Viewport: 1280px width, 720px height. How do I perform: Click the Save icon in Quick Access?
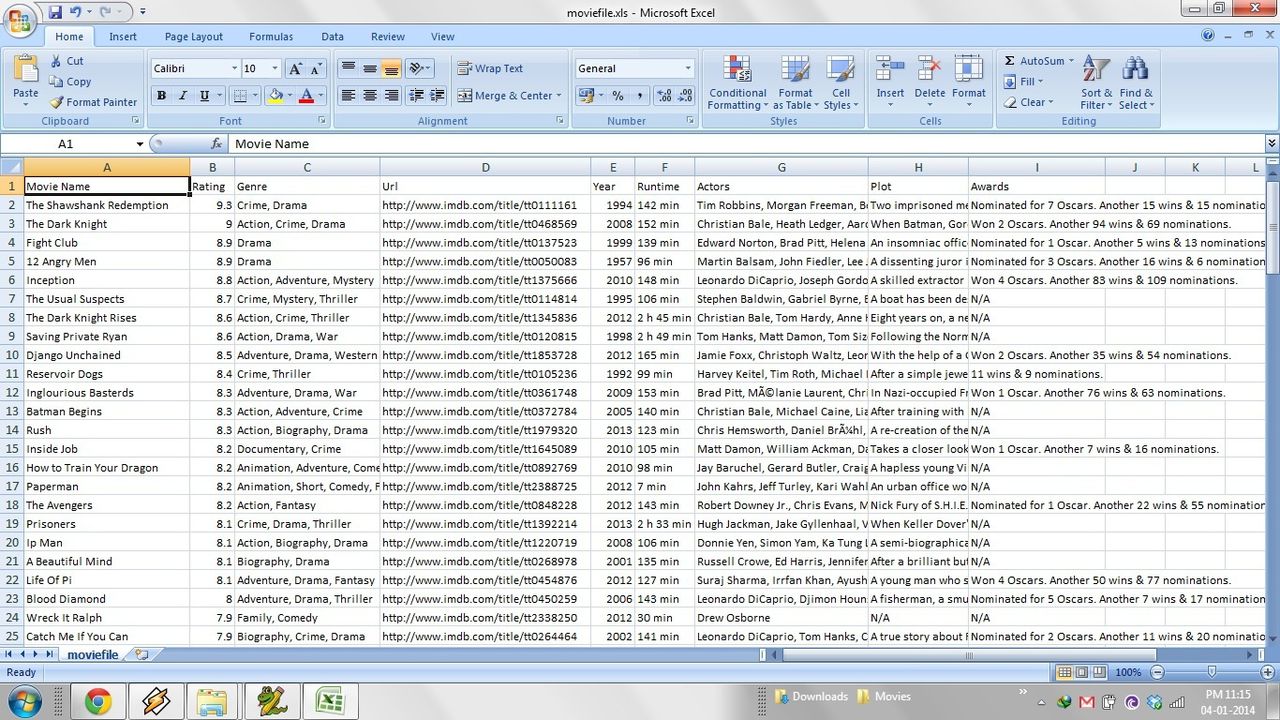pos(55,12)
